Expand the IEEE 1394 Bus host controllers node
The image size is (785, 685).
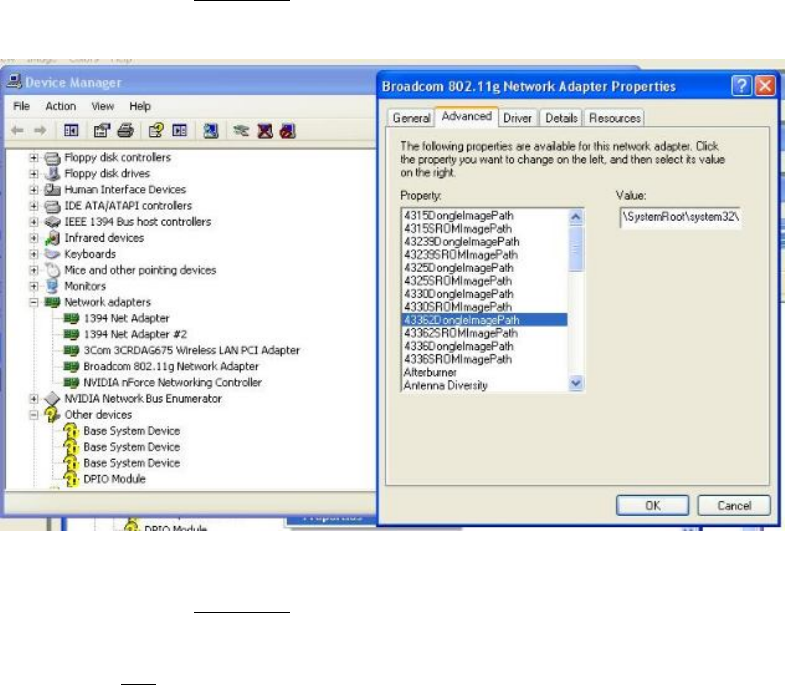point(34,222)
